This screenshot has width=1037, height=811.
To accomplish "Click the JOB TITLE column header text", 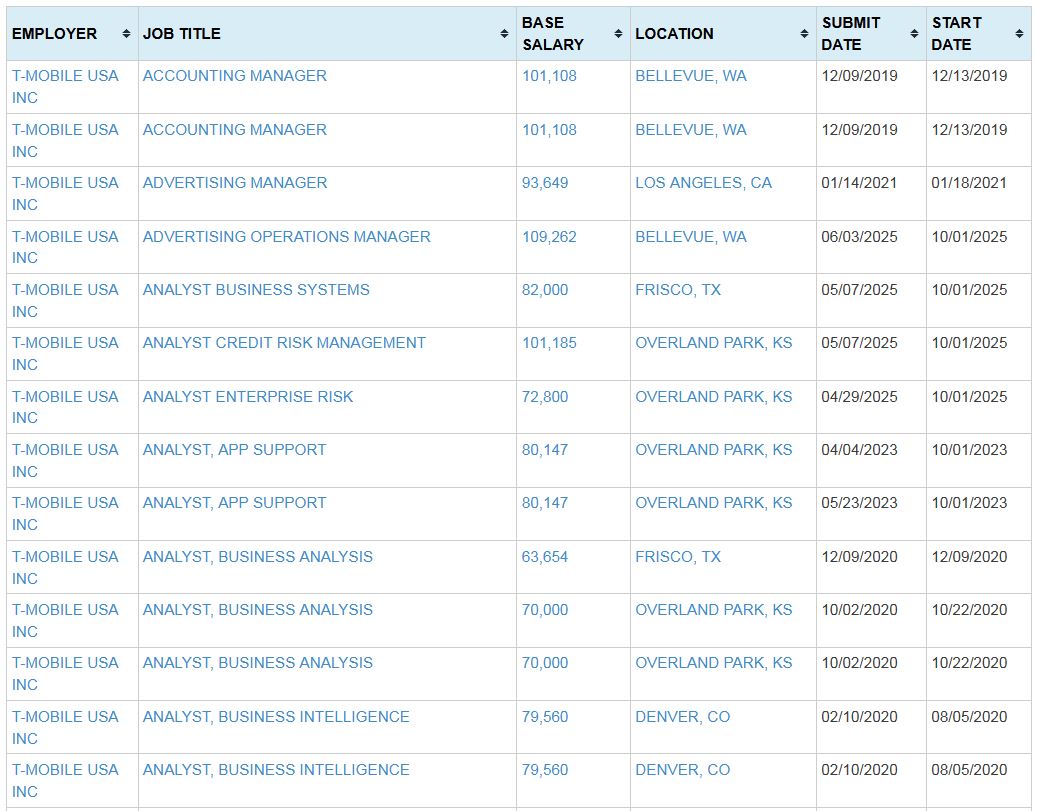I will point(182,34).
